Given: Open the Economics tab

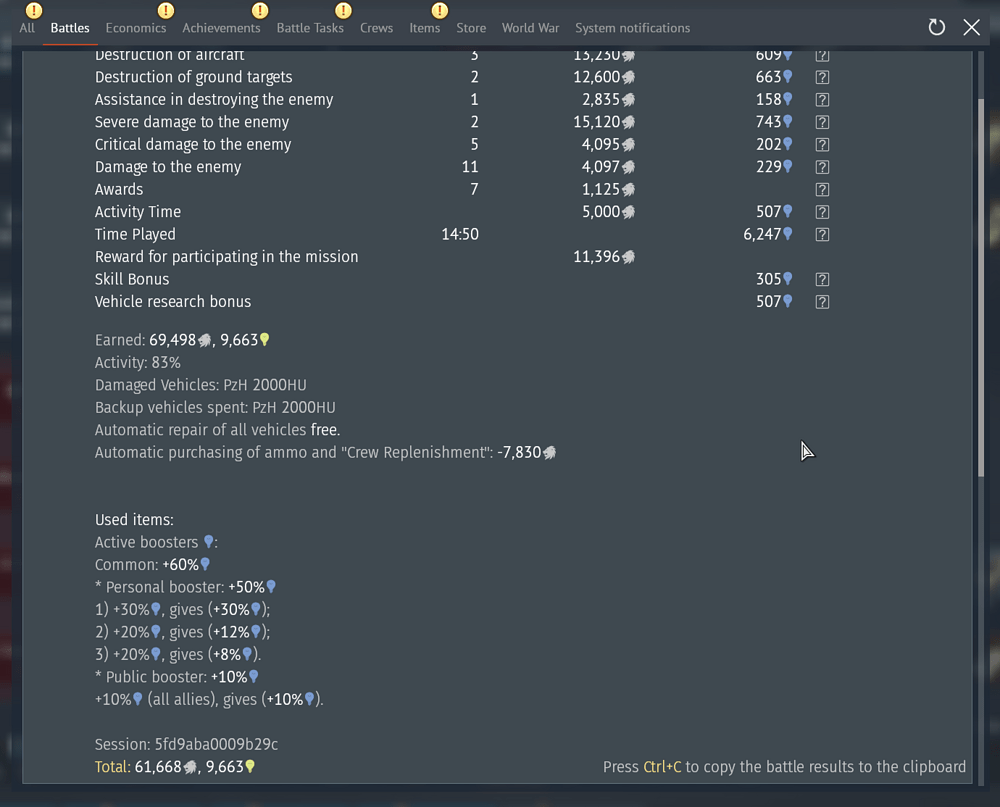Looking at the screenshot, I should click(x=136, y=28).
